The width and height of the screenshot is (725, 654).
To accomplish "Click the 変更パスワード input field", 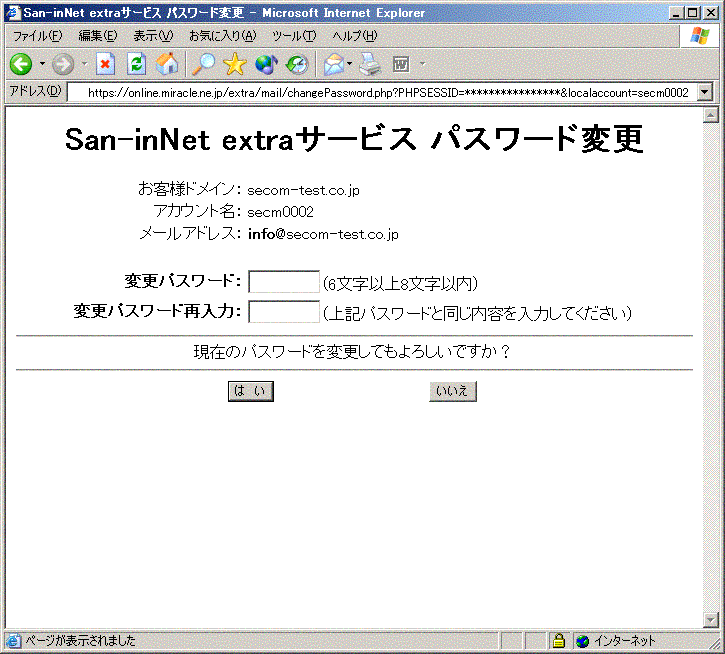I will (283, 282).
